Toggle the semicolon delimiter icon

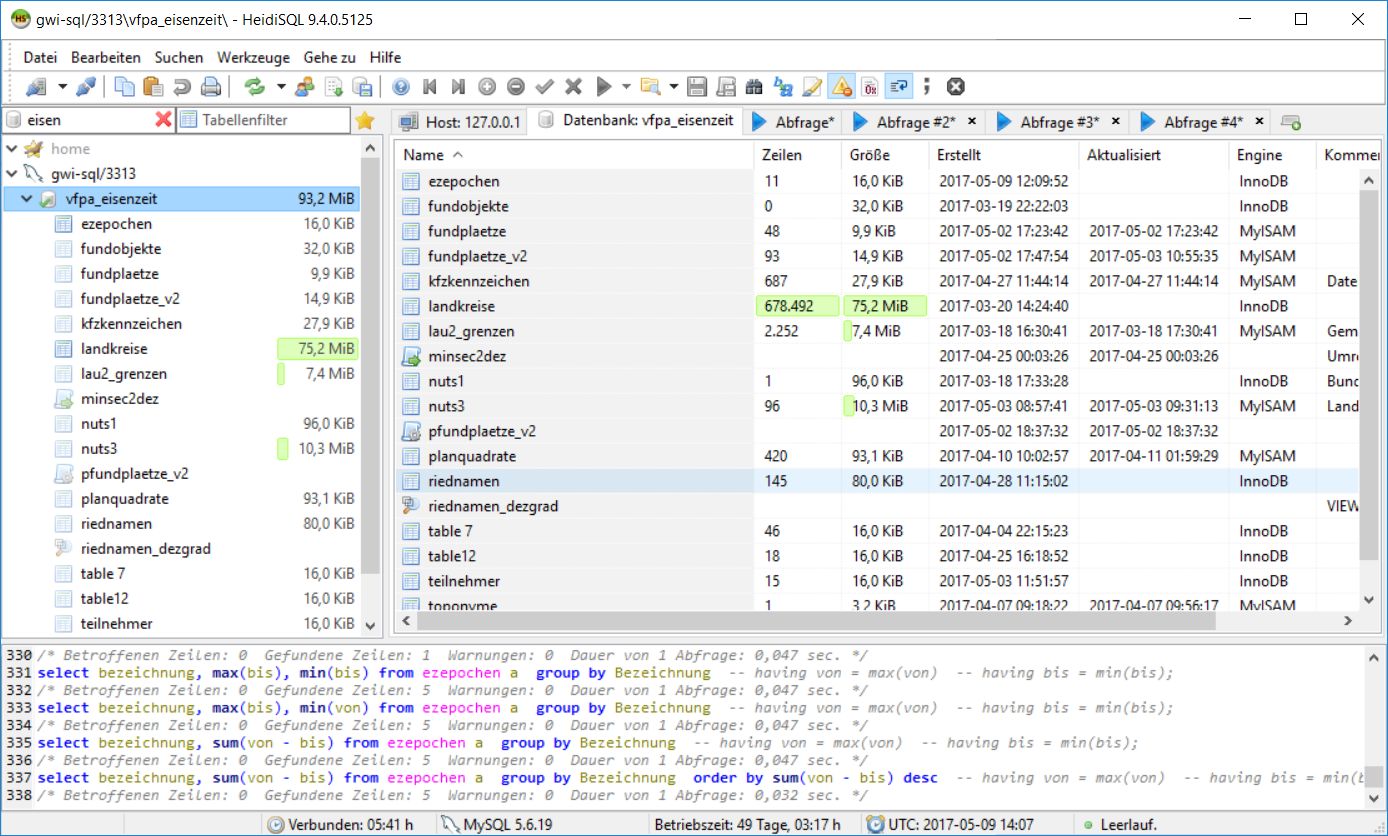[927, 87]
